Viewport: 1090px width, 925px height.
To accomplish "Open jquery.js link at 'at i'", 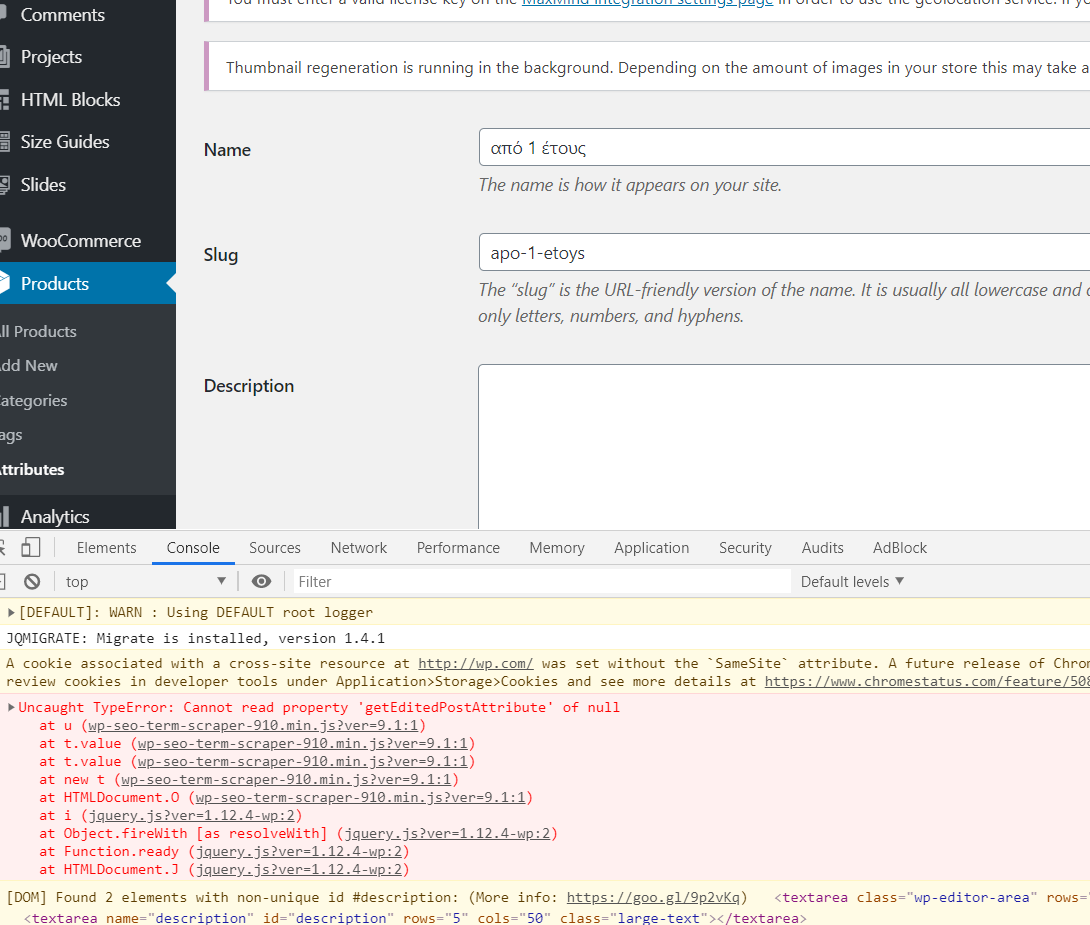I will coord(192,816).
